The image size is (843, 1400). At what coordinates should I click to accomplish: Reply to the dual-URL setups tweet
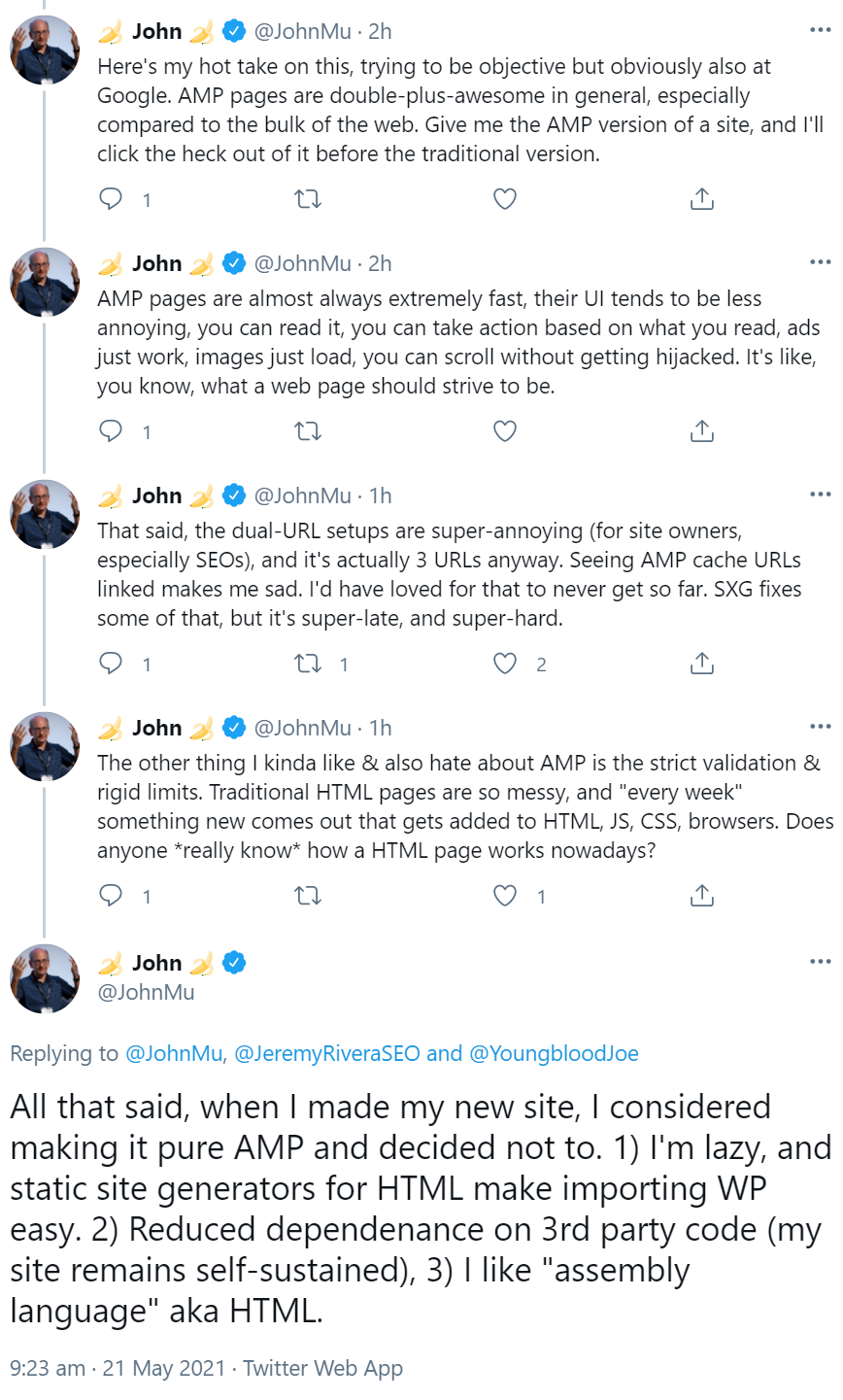tap(110, 664)
